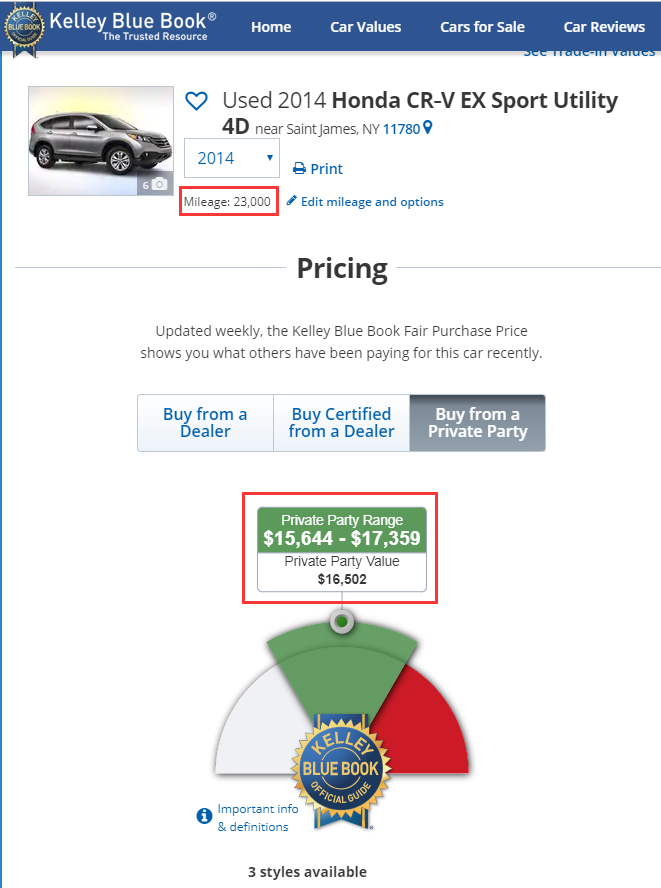Save car with the heart icon
The width and height of the screenshot is (661, 888).
[197, 101]
